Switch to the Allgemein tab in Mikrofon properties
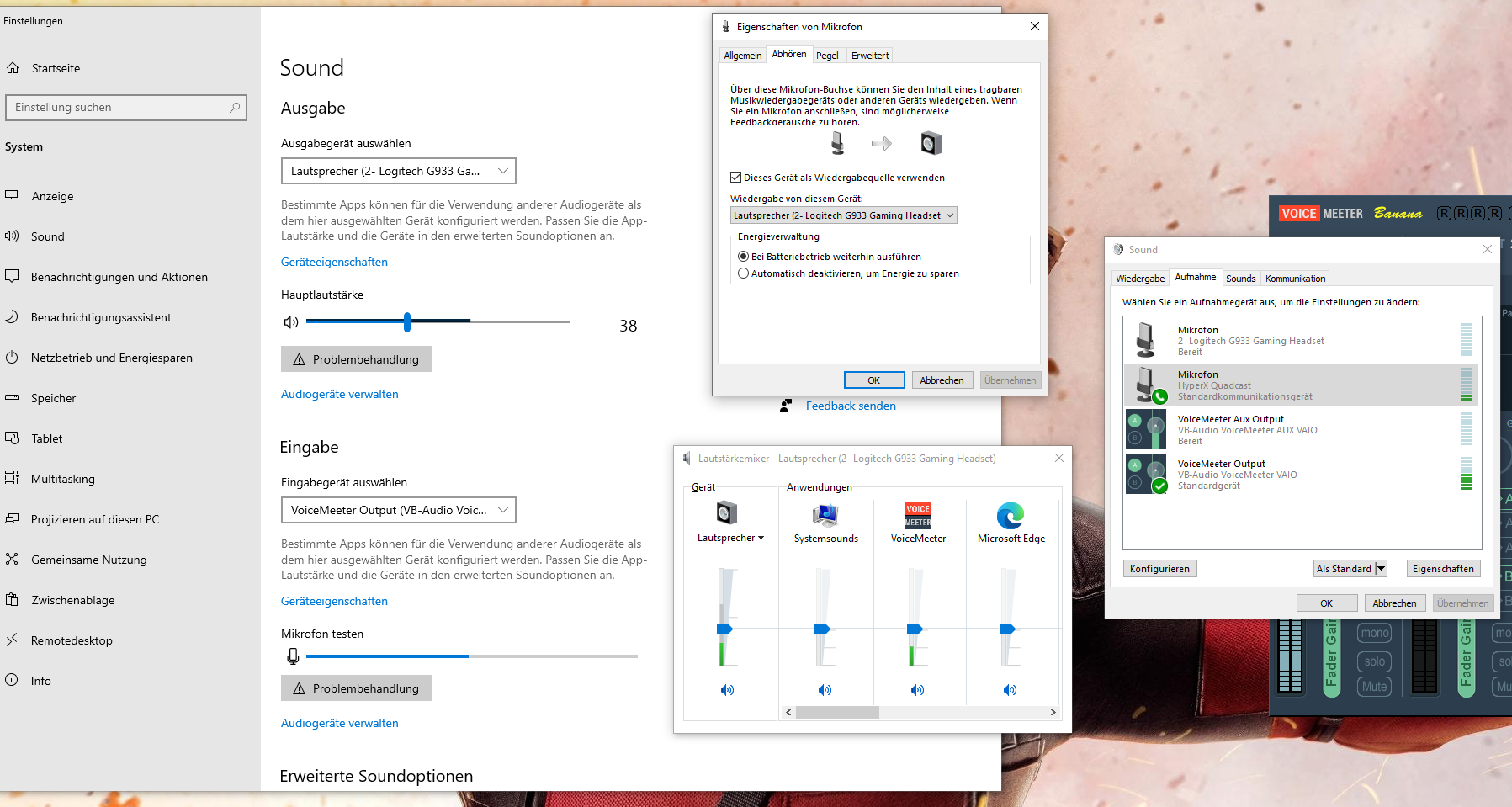The height and width of the screenshot is (807, 1512). 743,56
